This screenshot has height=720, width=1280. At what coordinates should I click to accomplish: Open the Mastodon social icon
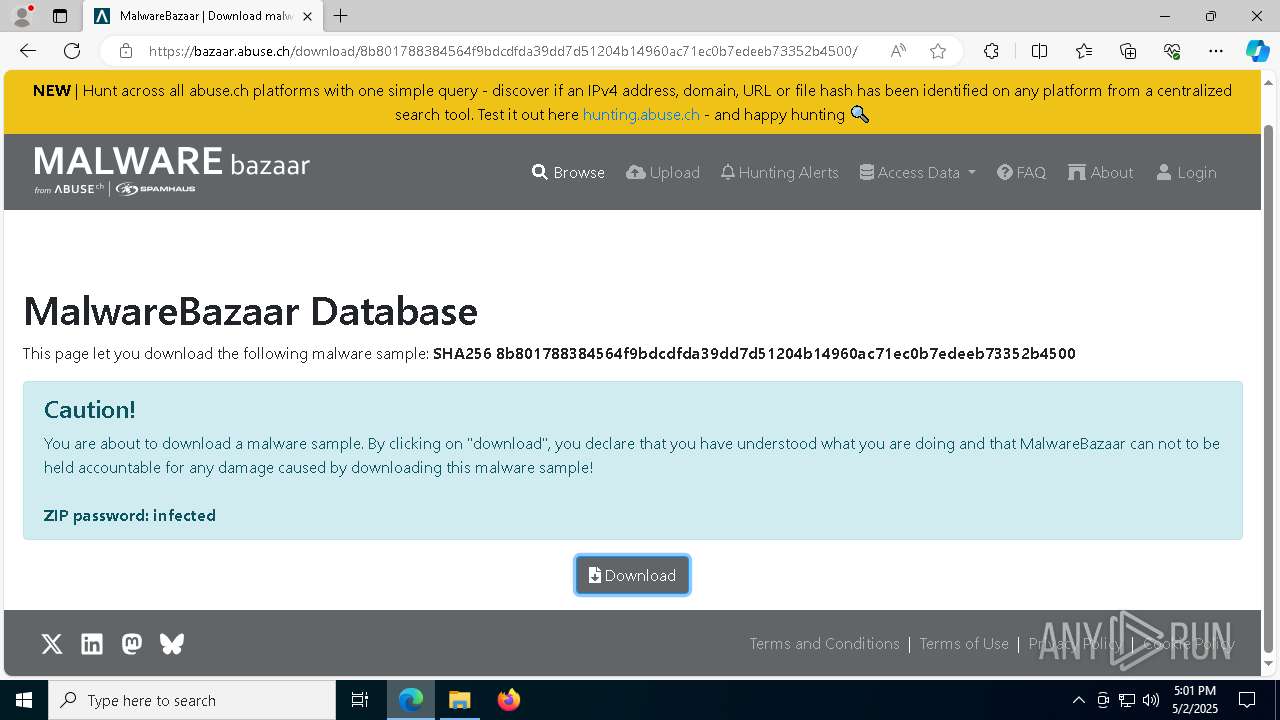(132, 644)
